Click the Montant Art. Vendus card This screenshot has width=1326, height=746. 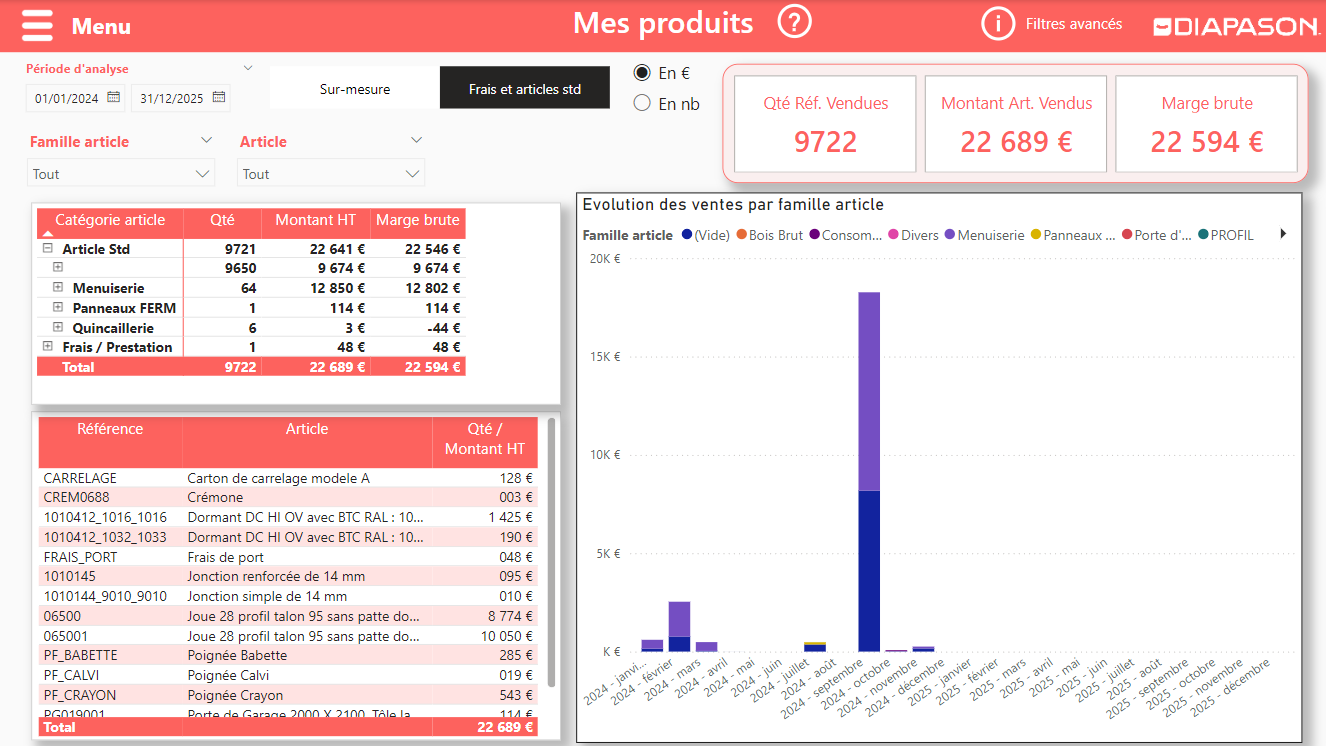point(1016,123)
